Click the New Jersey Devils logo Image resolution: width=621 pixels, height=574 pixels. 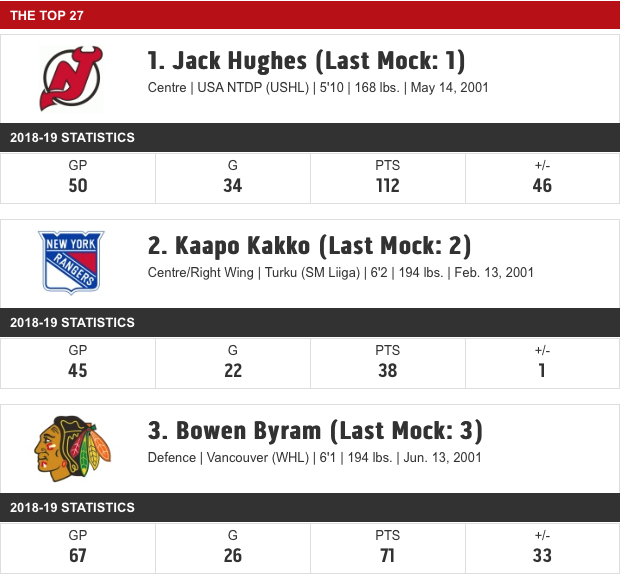tap(71, 78)
